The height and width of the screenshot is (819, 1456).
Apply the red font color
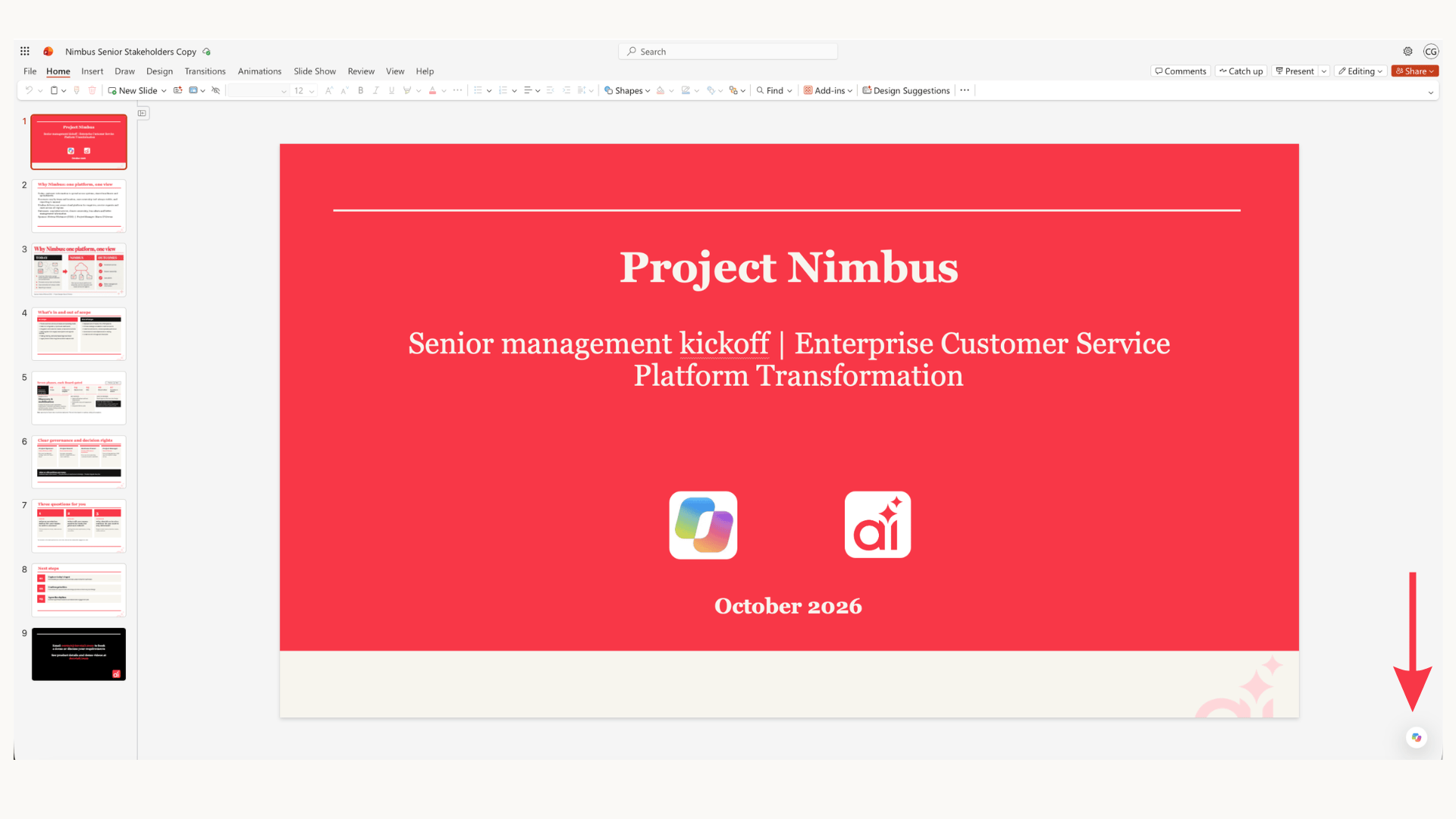pyautogui.click(x=432, y=90)
